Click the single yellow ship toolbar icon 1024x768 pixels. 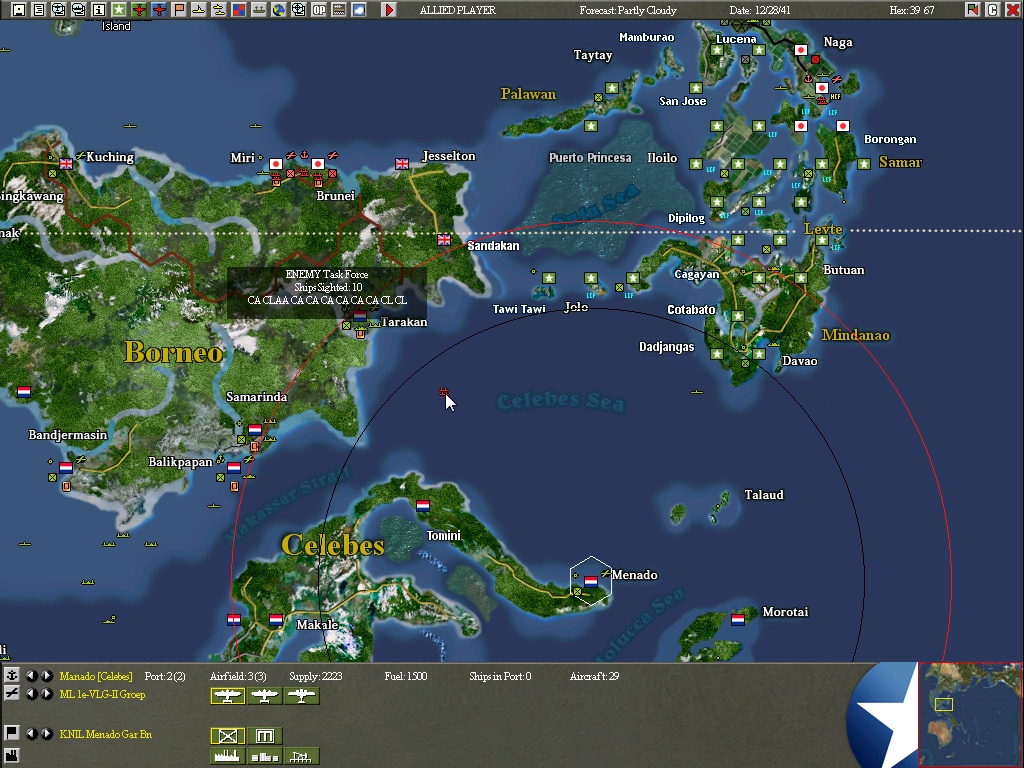pos(199,10)
